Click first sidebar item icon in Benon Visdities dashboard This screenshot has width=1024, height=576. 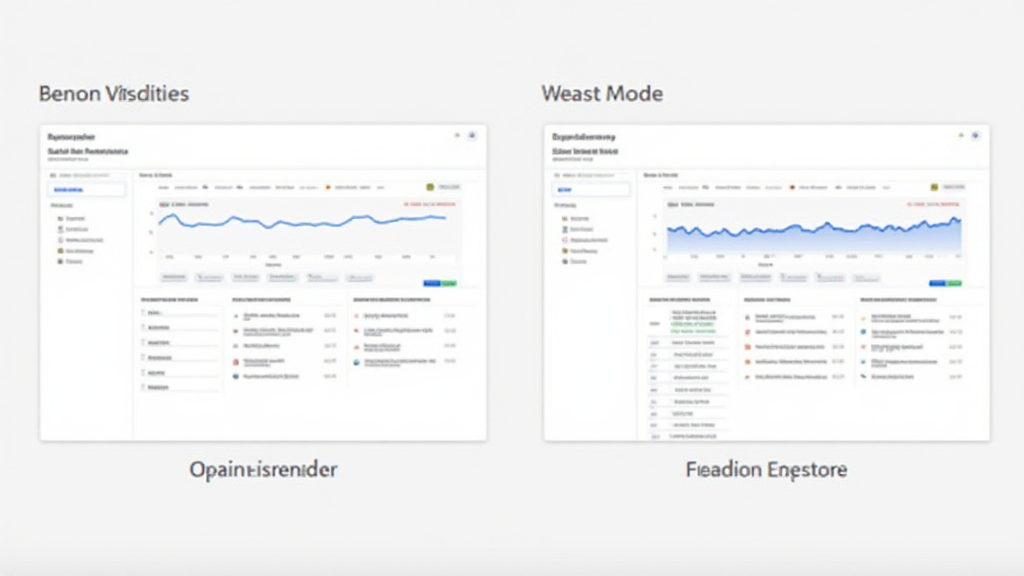(60, 217)
